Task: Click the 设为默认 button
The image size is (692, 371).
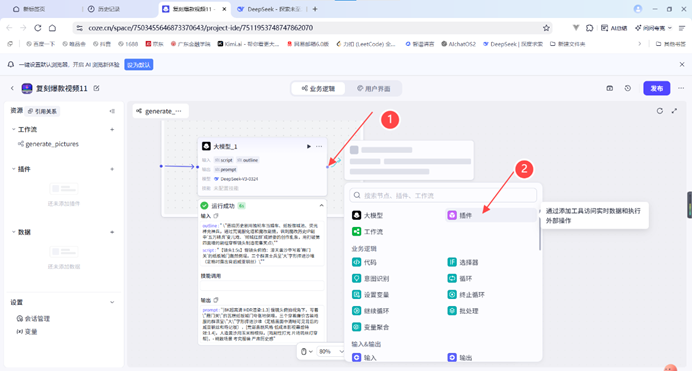Action: click(x=139, y=65)
